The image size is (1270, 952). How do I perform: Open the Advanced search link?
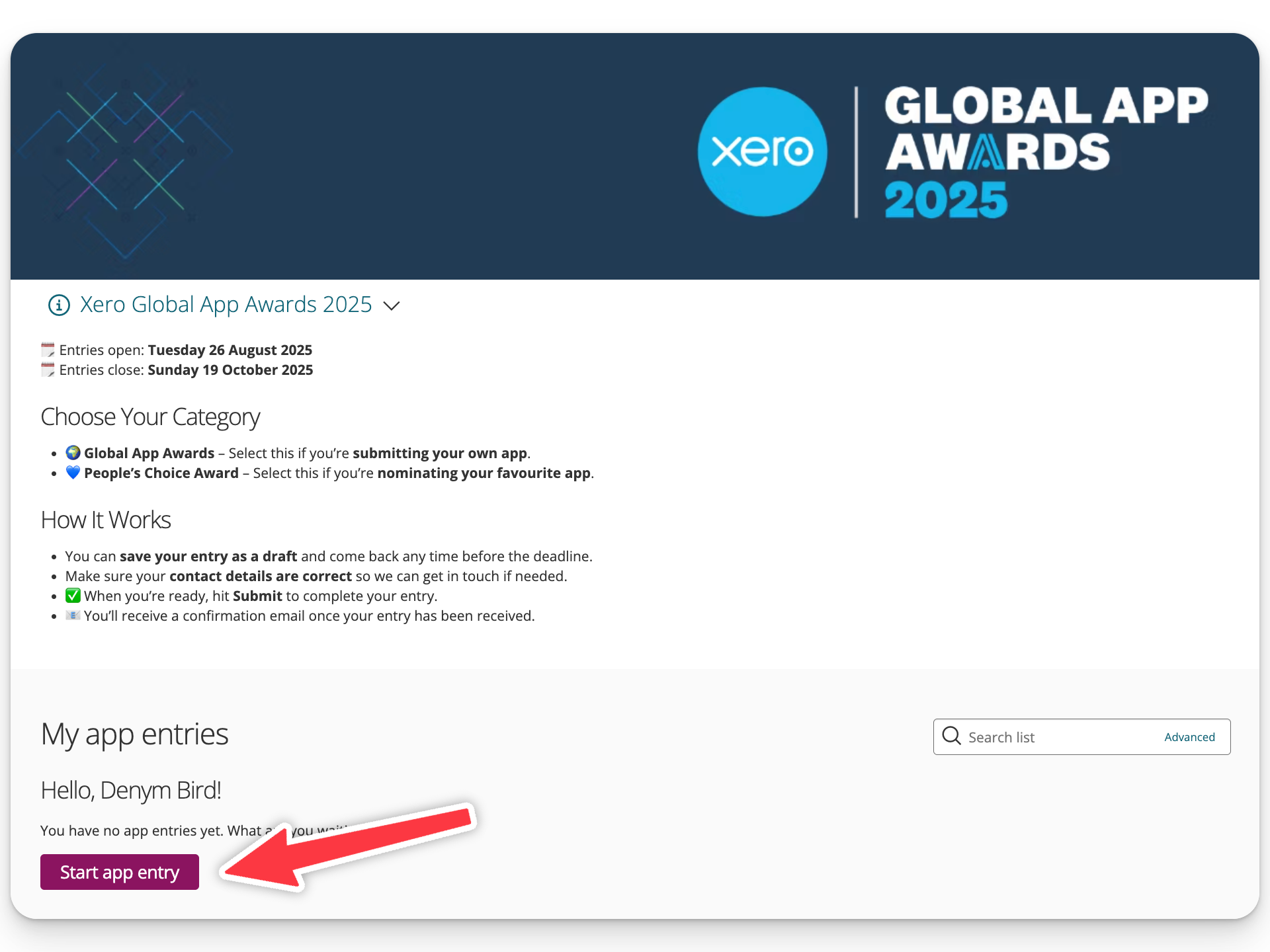pos(1189,737)
